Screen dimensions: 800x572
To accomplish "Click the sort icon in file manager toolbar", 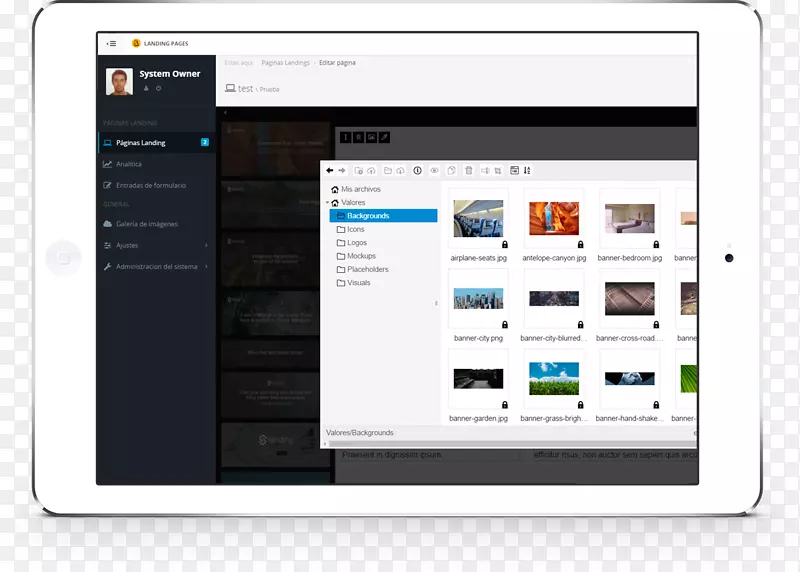I will click(x=527, y=171).
